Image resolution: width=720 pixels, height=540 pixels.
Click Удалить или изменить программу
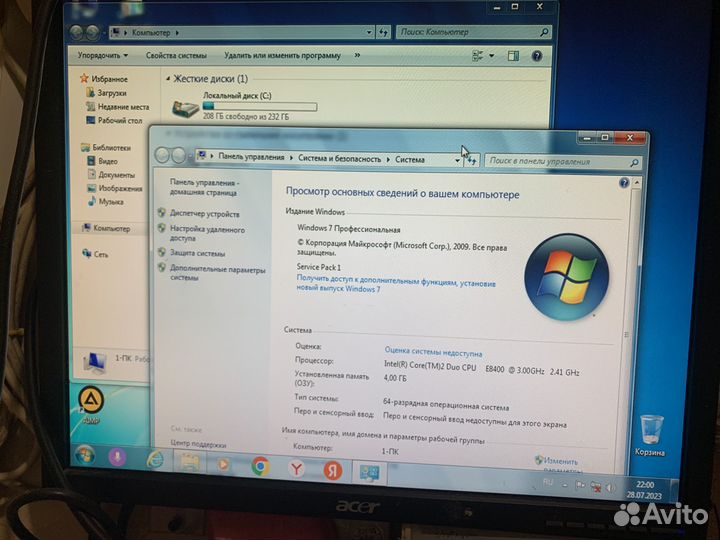tap(282, 56)
